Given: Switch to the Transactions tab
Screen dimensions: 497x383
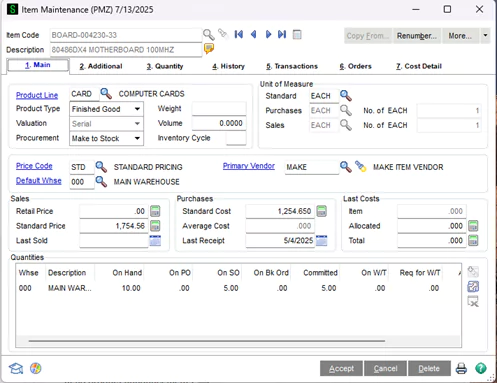Looking at the screenshot, I should click(x=292, y=66).
